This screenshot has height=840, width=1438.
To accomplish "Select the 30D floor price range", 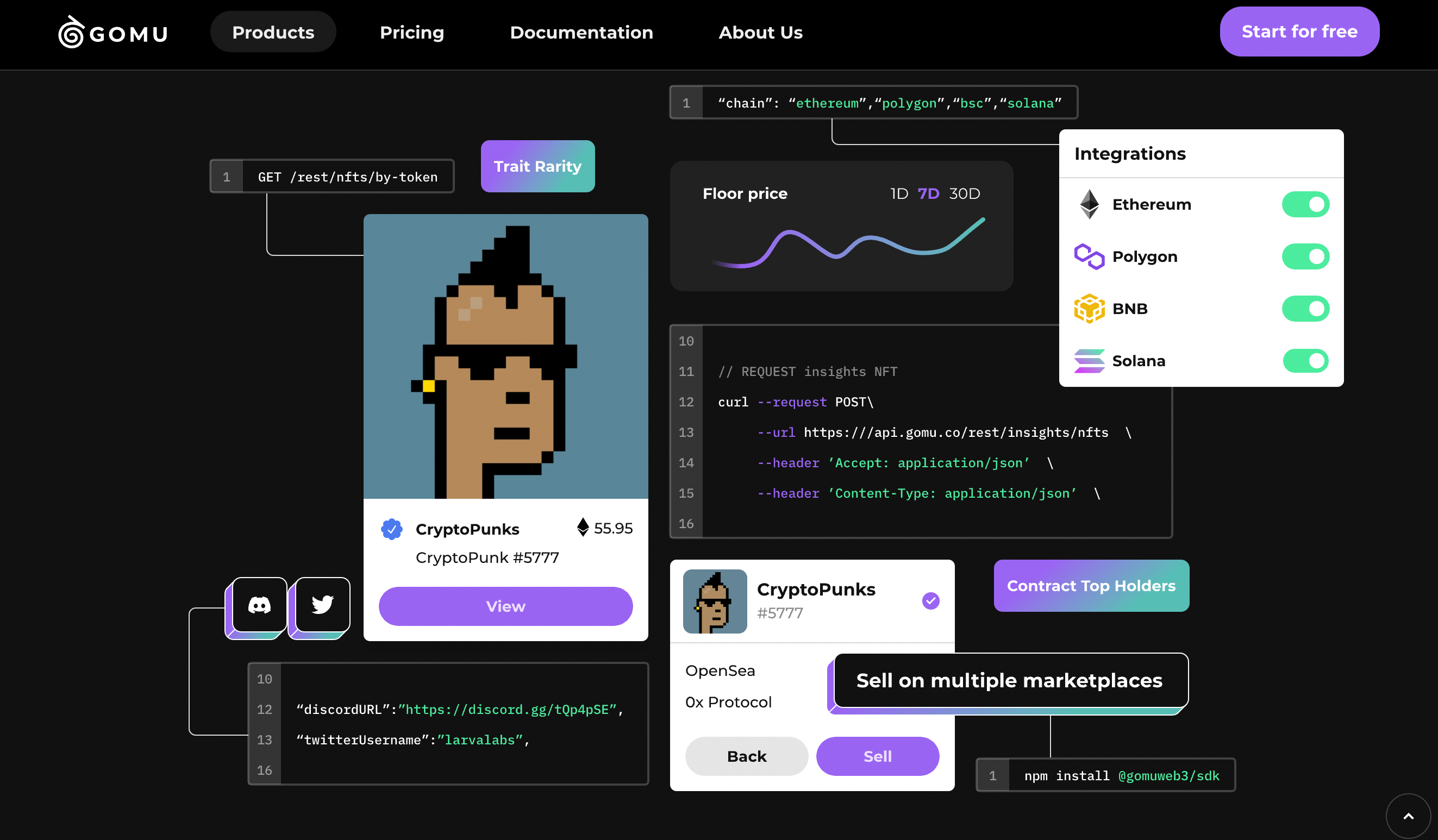I will pos(964,193).
